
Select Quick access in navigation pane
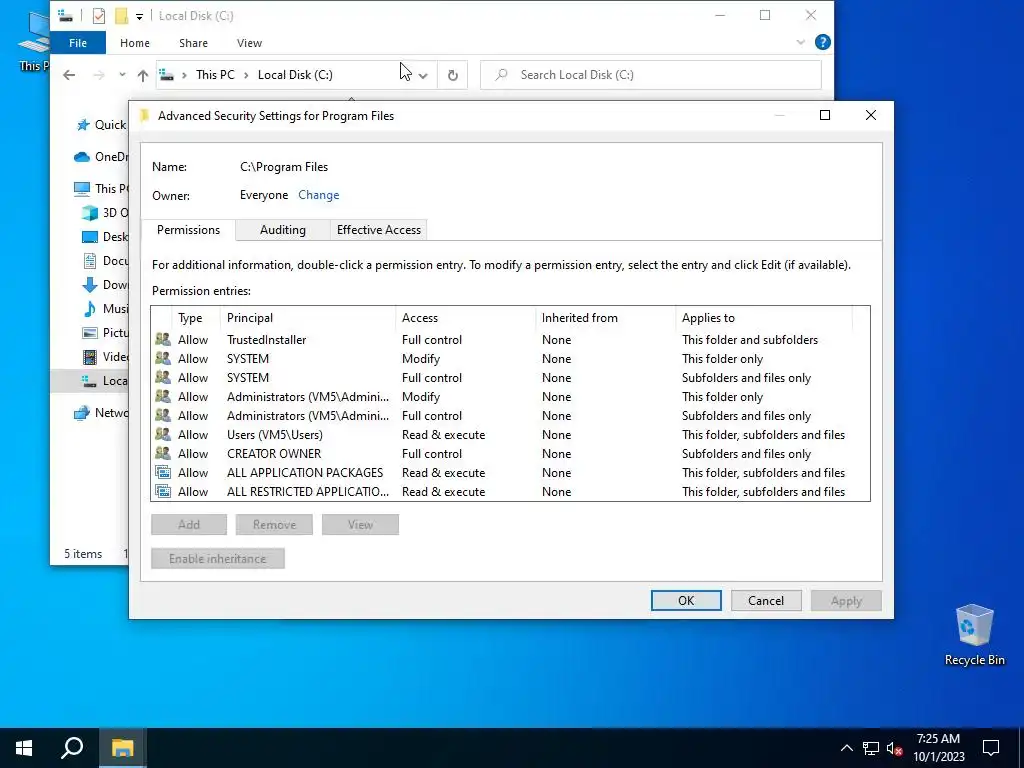pyautogui.click(x=101, y=125)
